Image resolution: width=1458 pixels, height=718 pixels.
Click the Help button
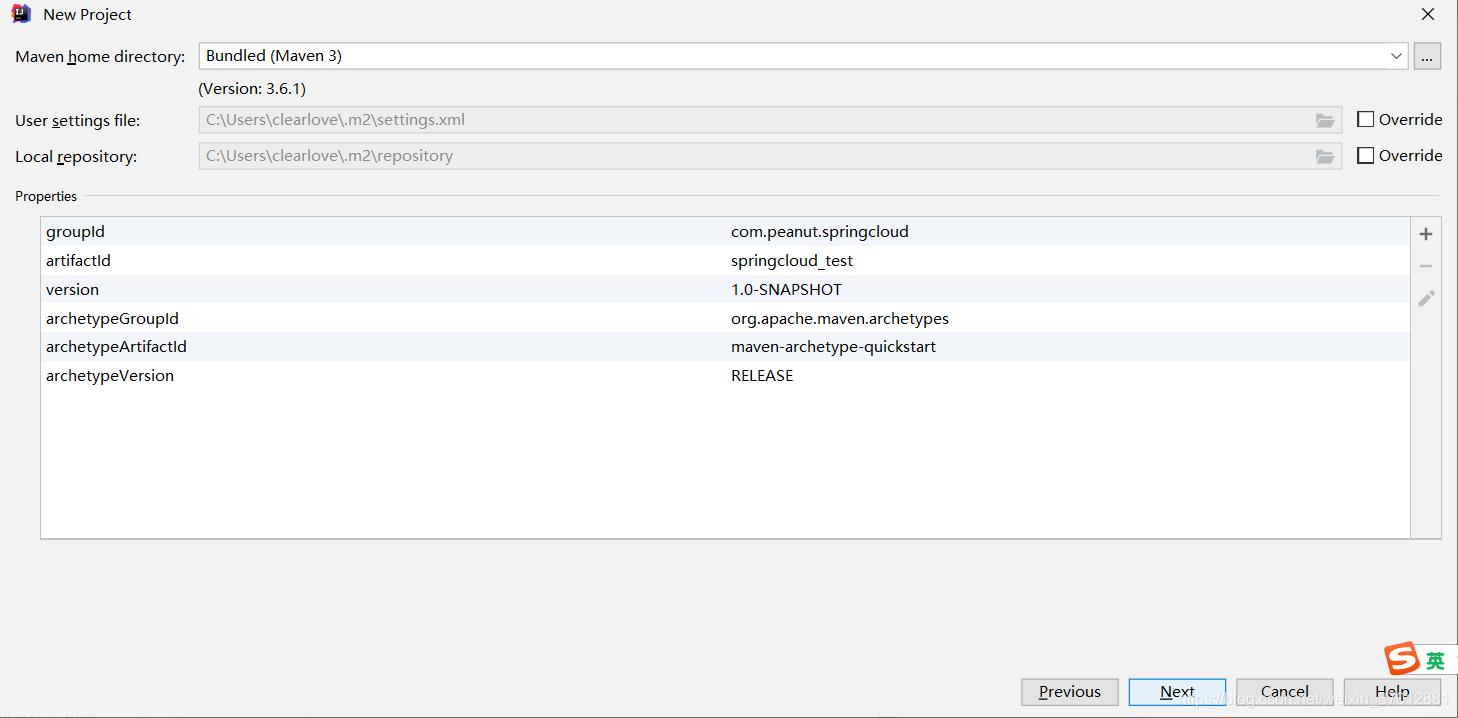[x=1392, y=691]
